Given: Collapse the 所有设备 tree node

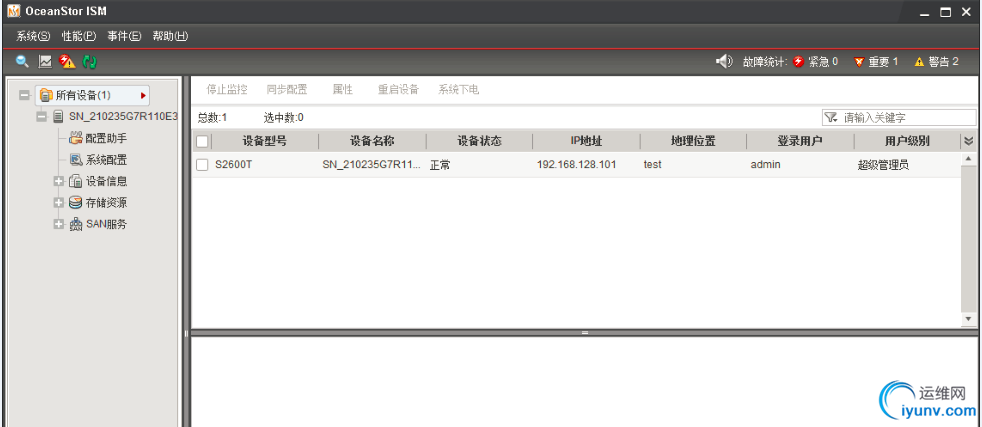Looking at the screenshot, I should [x=24, y=96].
